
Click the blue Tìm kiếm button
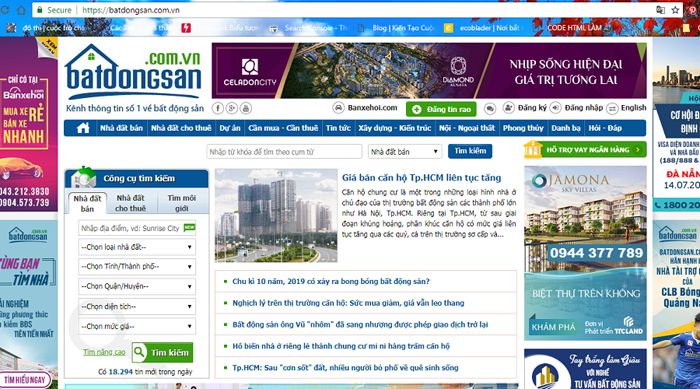point(470,151)
